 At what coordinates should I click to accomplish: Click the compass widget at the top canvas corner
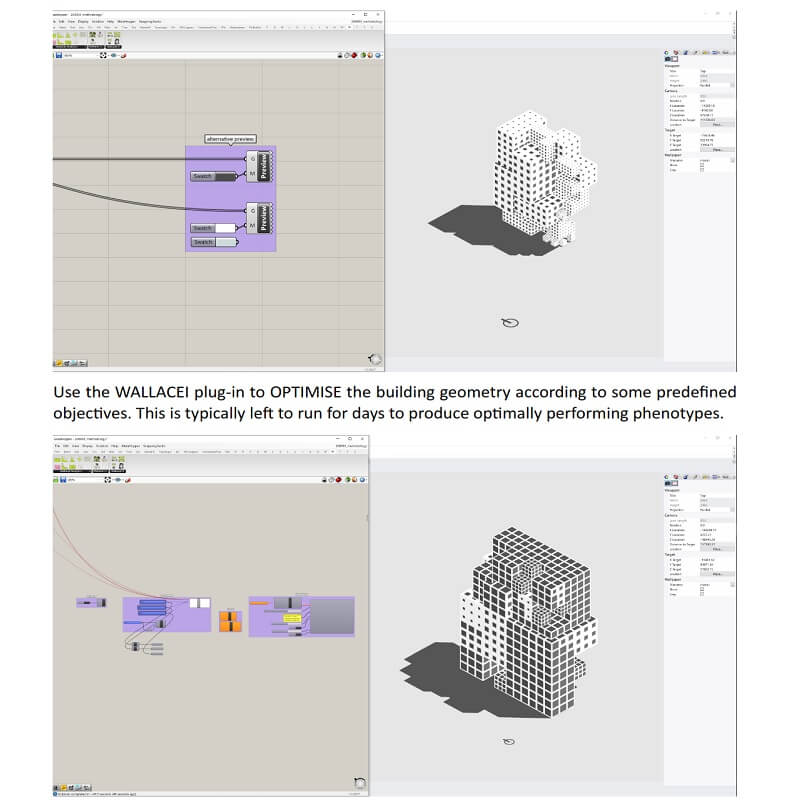point(374,358)
